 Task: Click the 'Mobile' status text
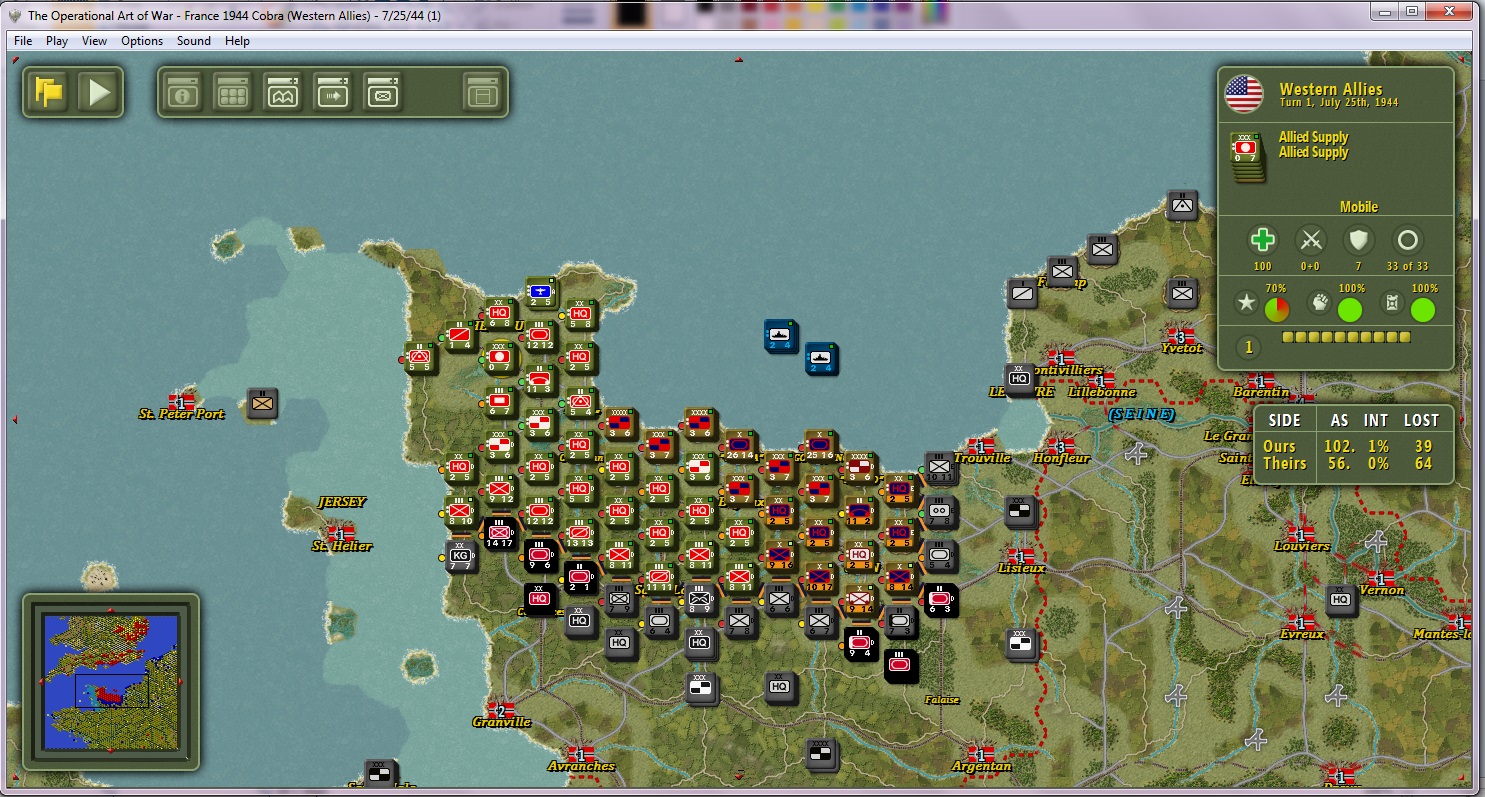pyautogui.click(x=1359, y=207)
